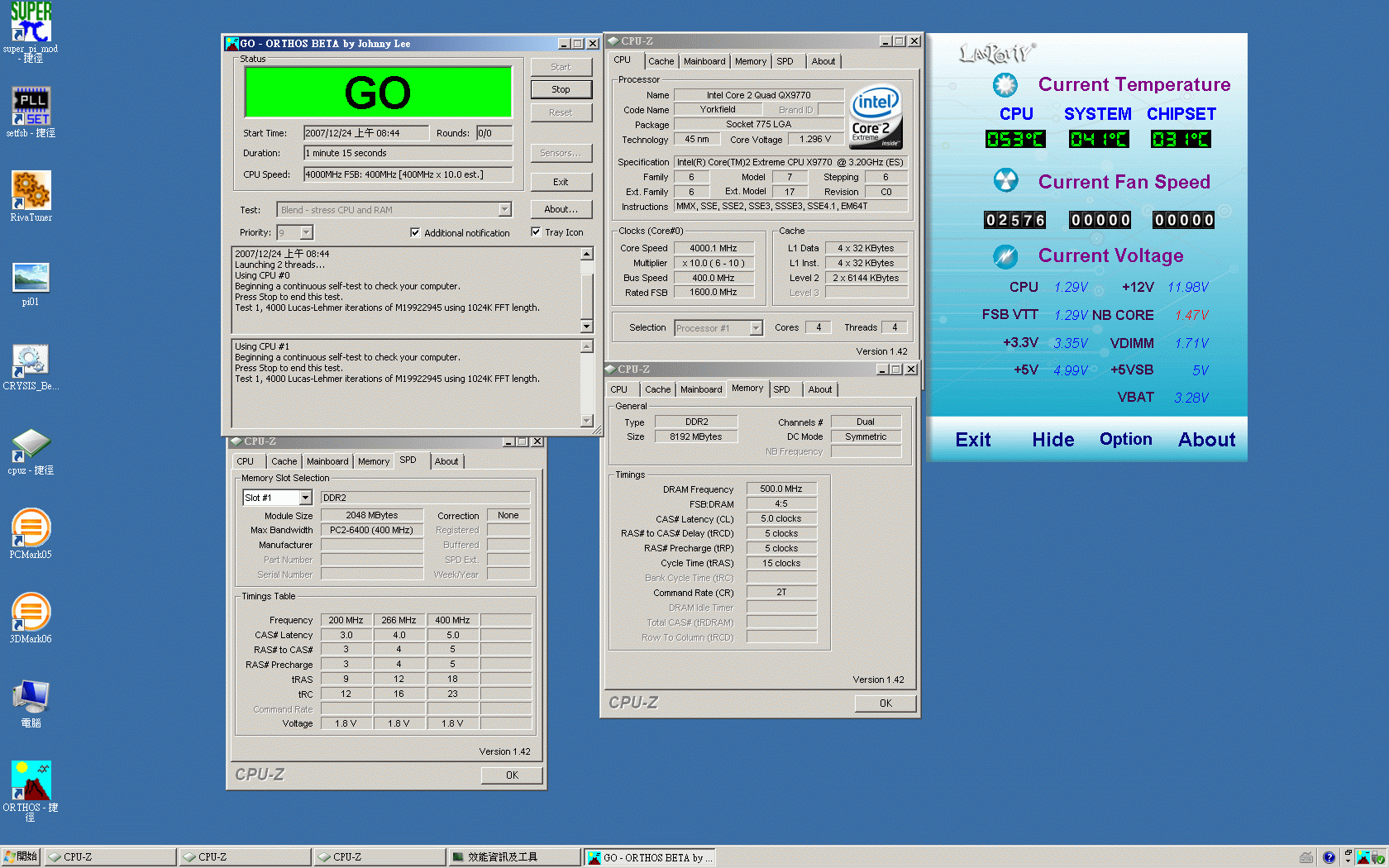Click the Current Temperature gear icon

(1005, 84)
